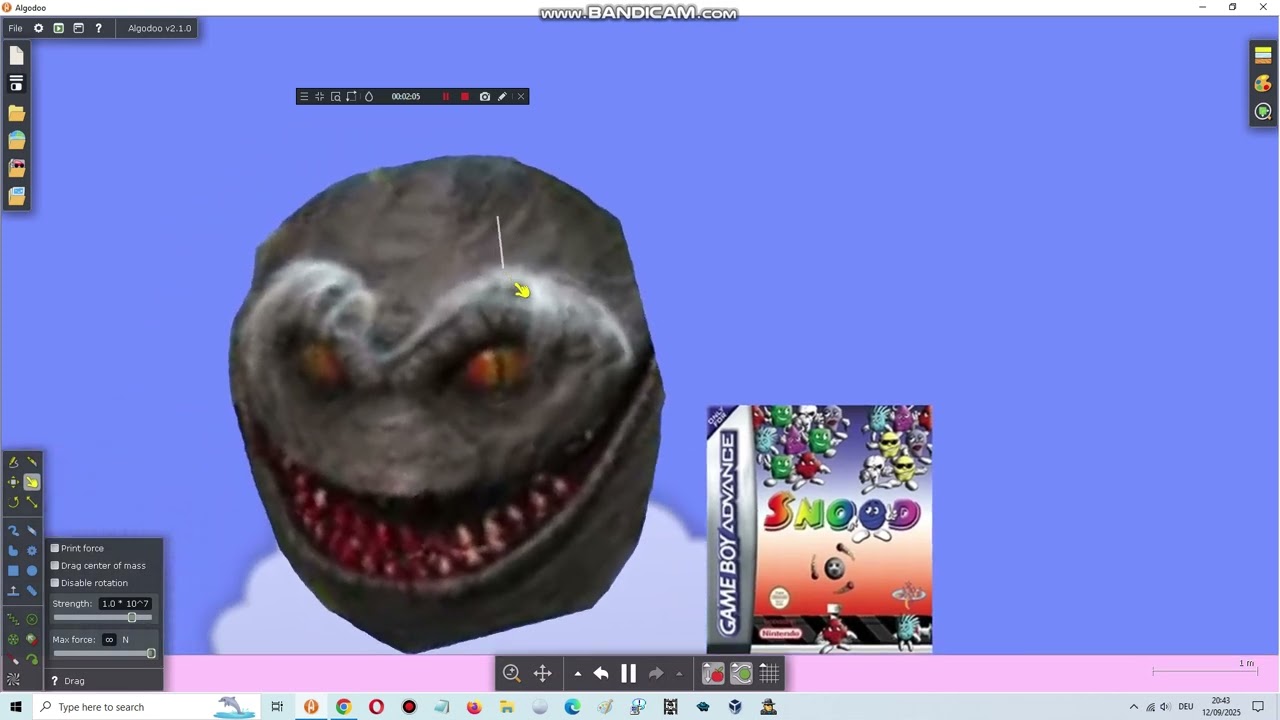This screenshot has width=1280, height=720.
Task: Open the scenes folder icon in left sidebar
Action: (16, 113)
